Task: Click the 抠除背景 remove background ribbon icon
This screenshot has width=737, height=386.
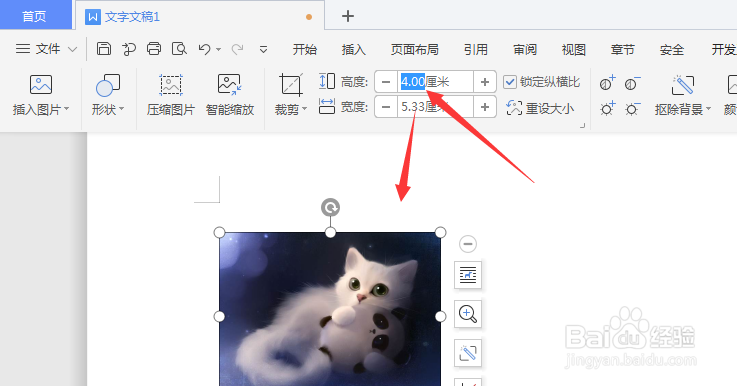Action: 682,85
